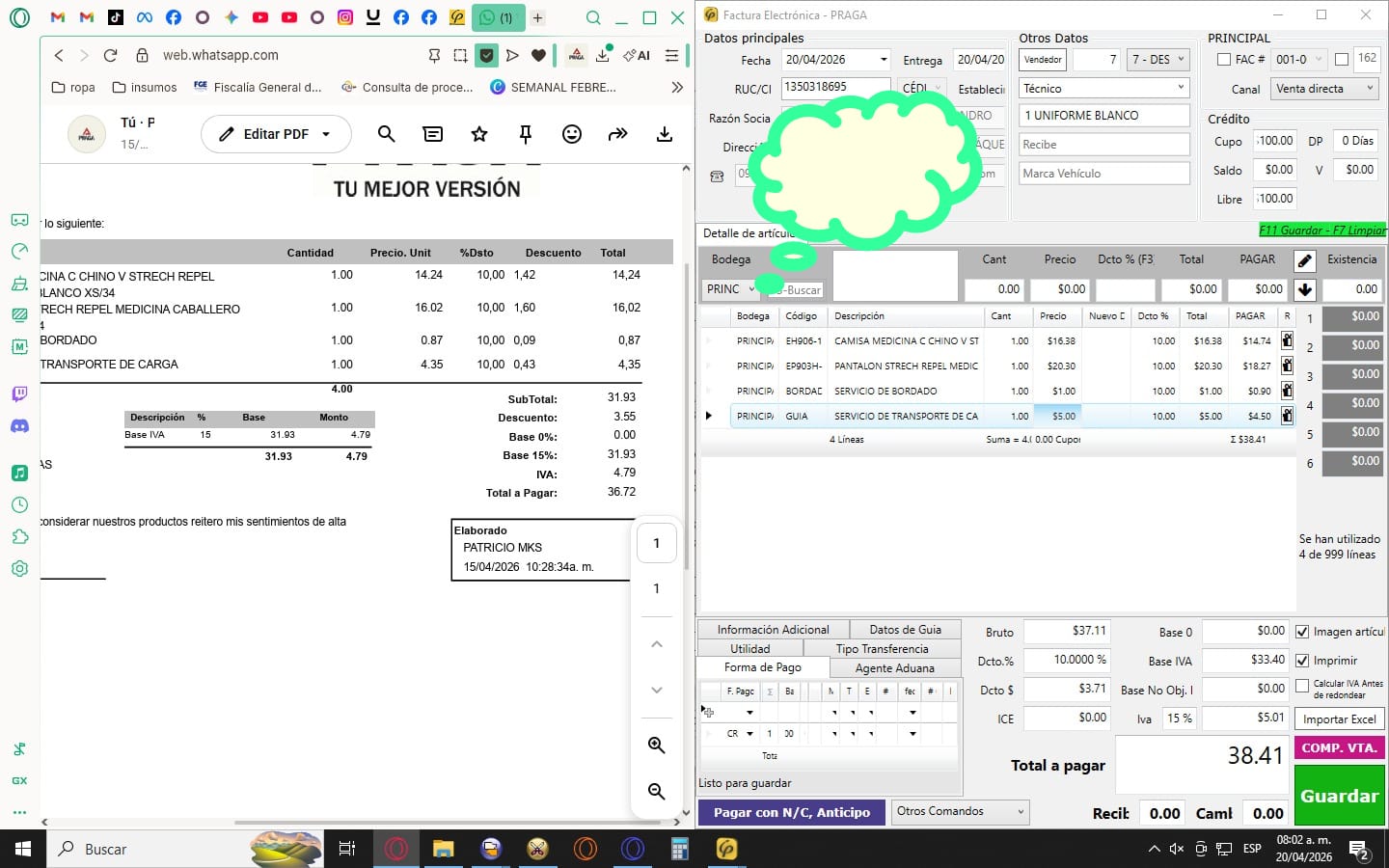Image resolution: width=1389 pixels, height=868 pixels.
Task: Click the RUC/CI input field
Action: pyautogui.click(x=834, y=87)
